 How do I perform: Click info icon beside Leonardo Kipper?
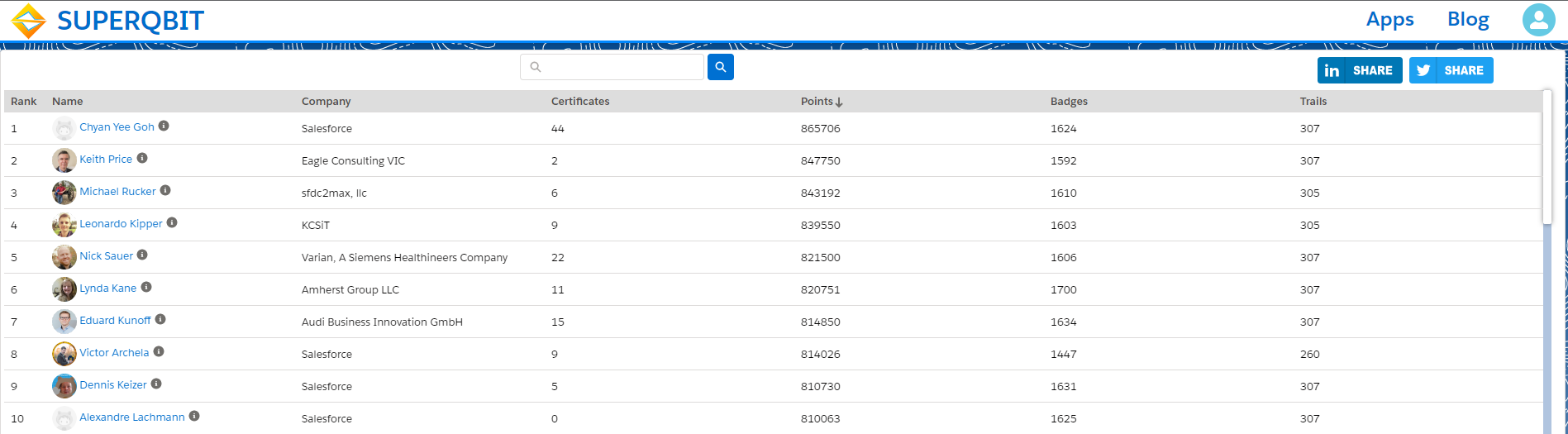click(x=172, y=222)
